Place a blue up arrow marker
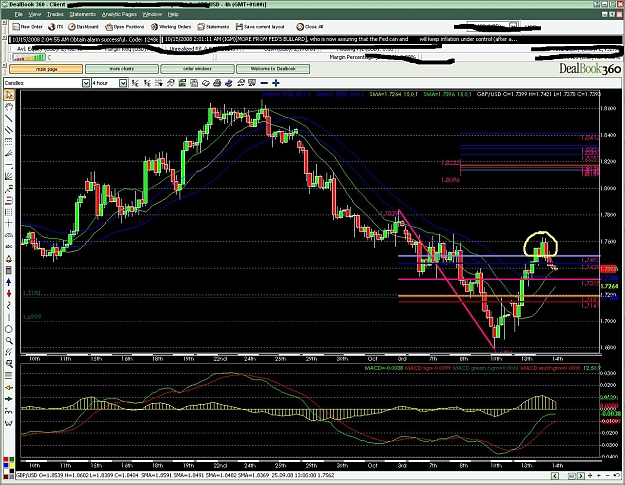This screenshot has height=485, width=625. (9, 282)
